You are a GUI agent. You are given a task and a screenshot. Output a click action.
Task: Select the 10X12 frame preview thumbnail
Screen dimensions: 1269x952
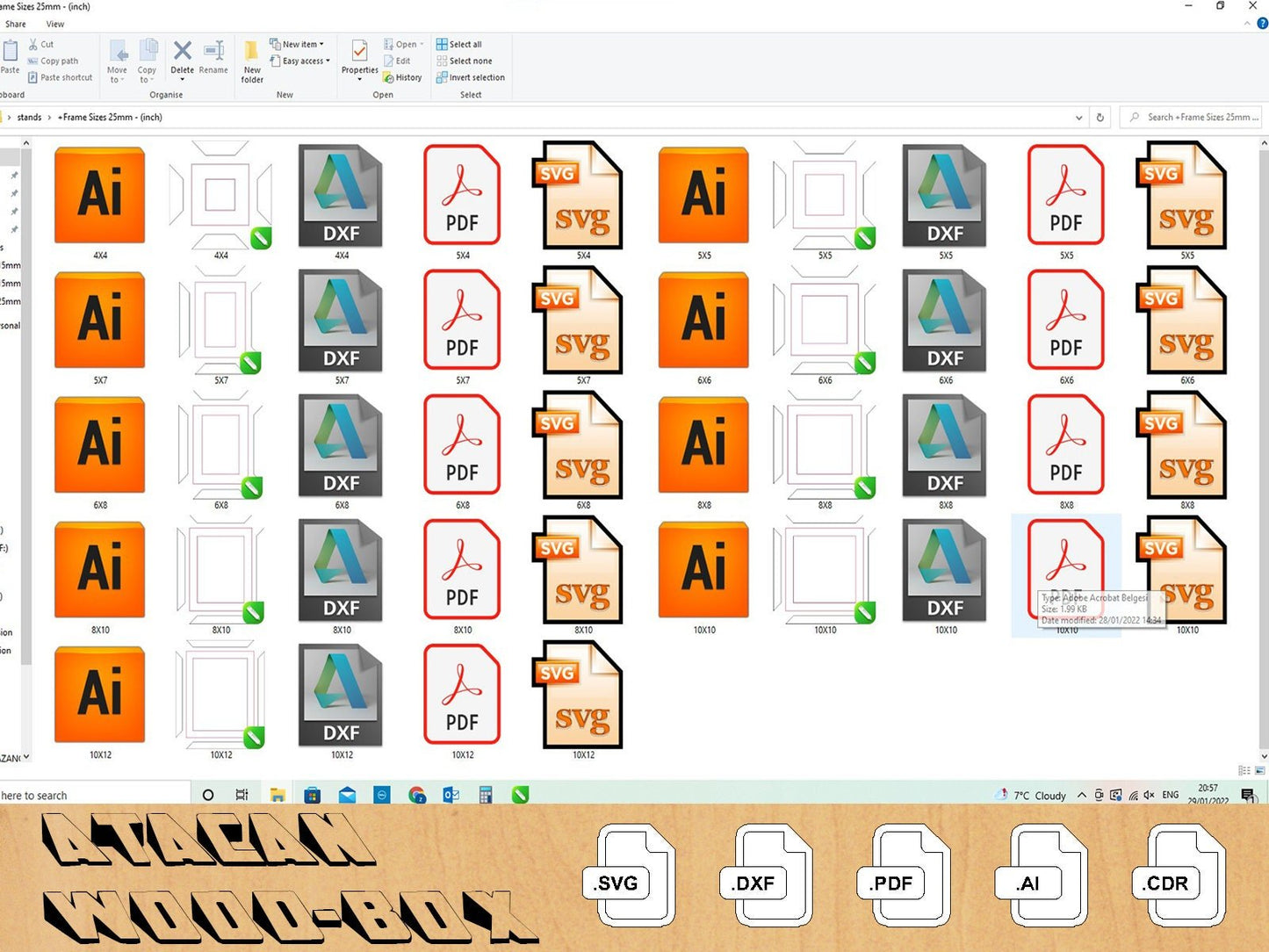pyautogui.click(x=220, y=696)
